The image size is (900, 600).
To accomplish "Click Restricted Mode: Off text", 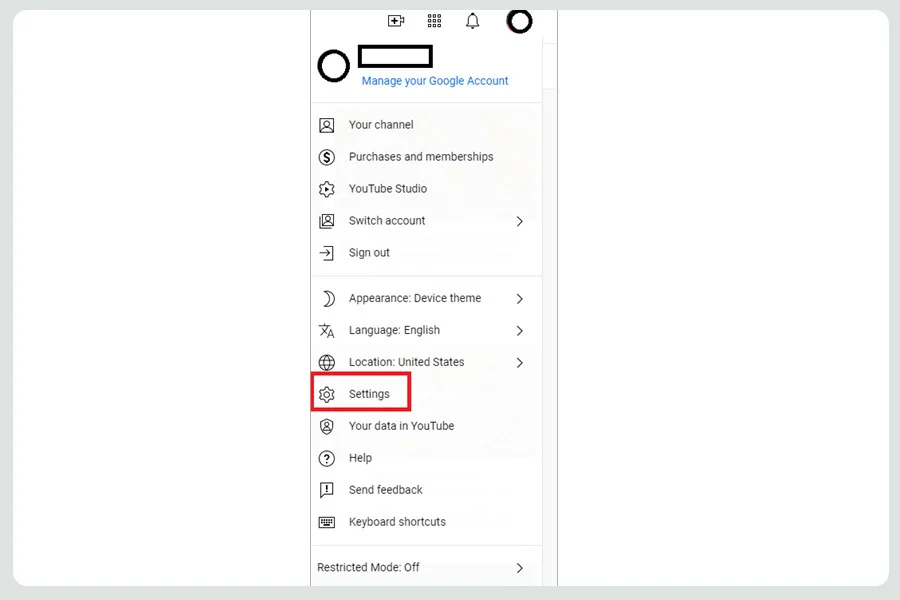I will 368,567.
